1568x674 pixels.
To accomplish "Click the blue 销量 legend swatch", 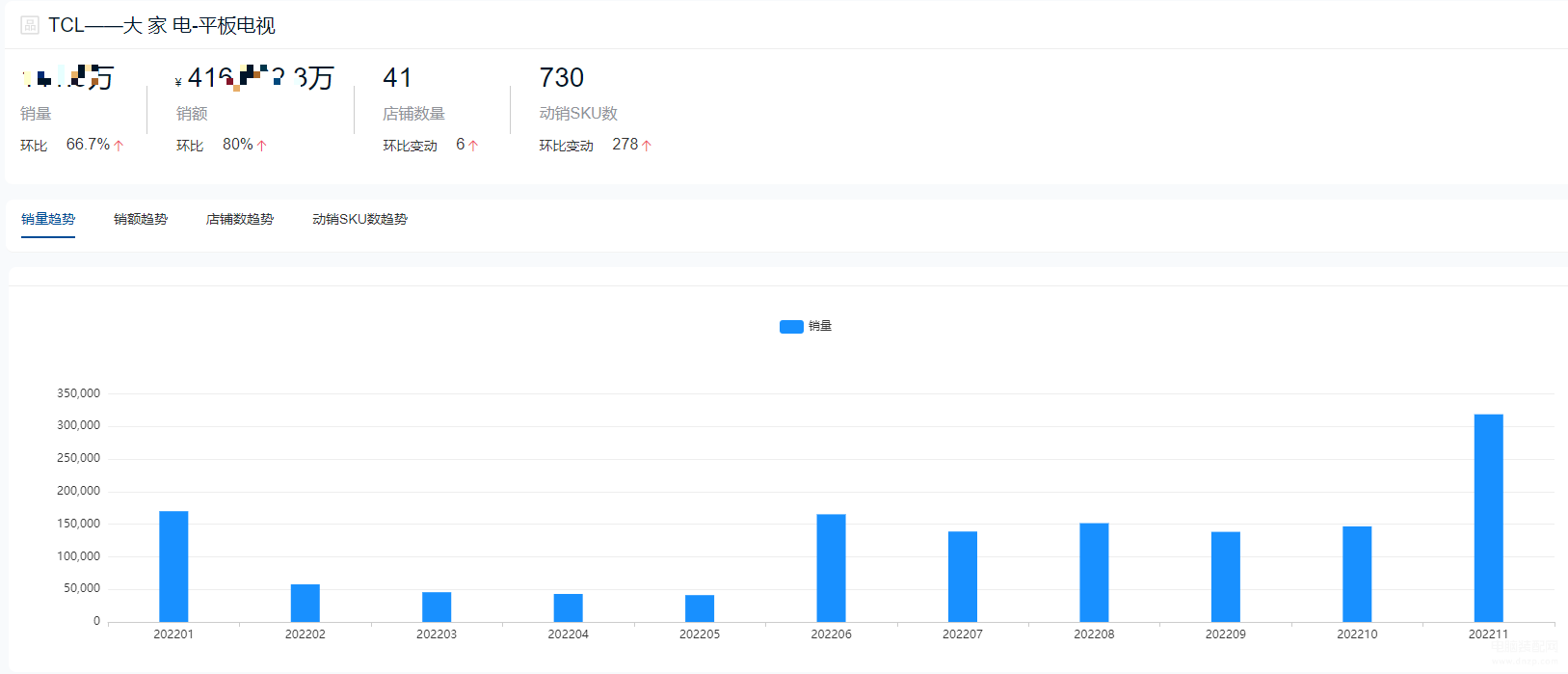I will click(x=791, y=327).
